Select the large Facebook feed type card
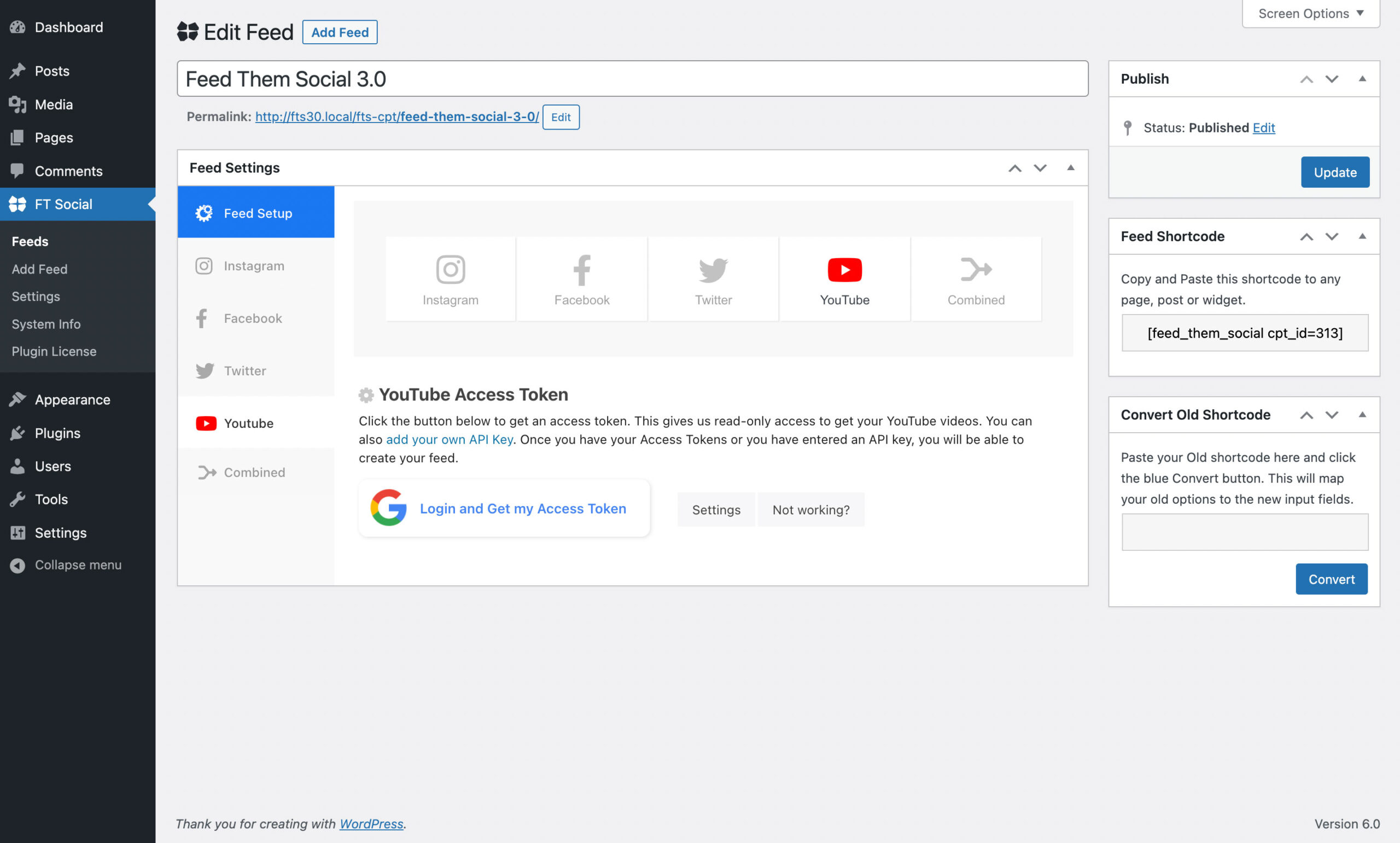Viewport: 1400px width, 843px height. (x=581, y=279)
